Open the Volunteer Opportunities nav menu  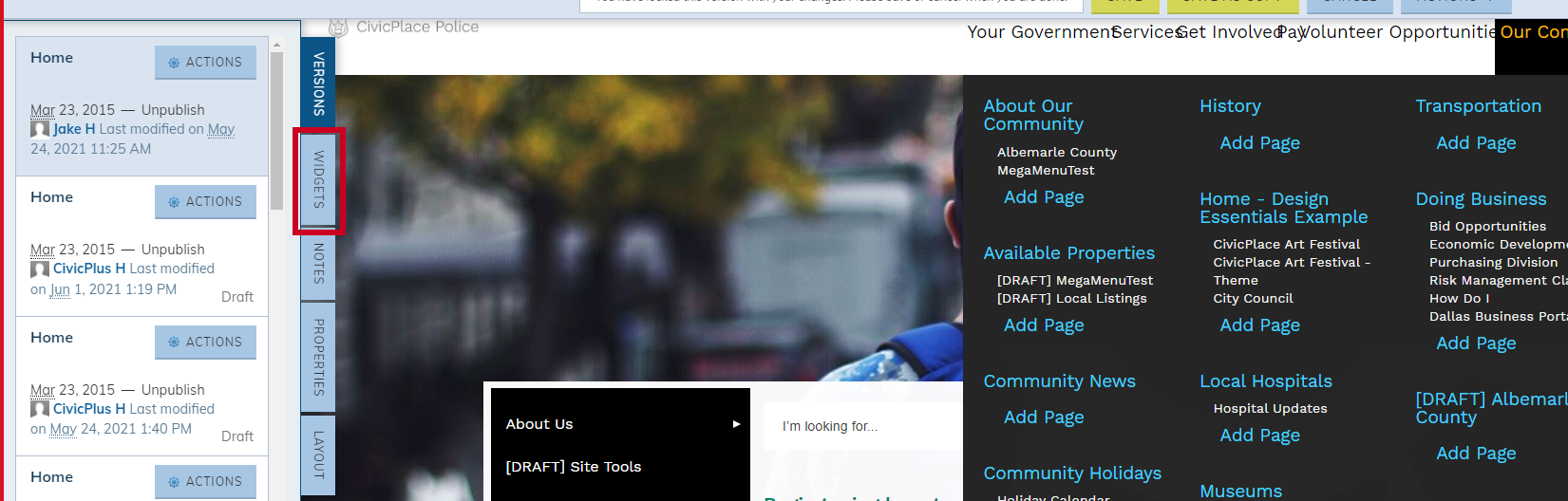click(1398, 32)
